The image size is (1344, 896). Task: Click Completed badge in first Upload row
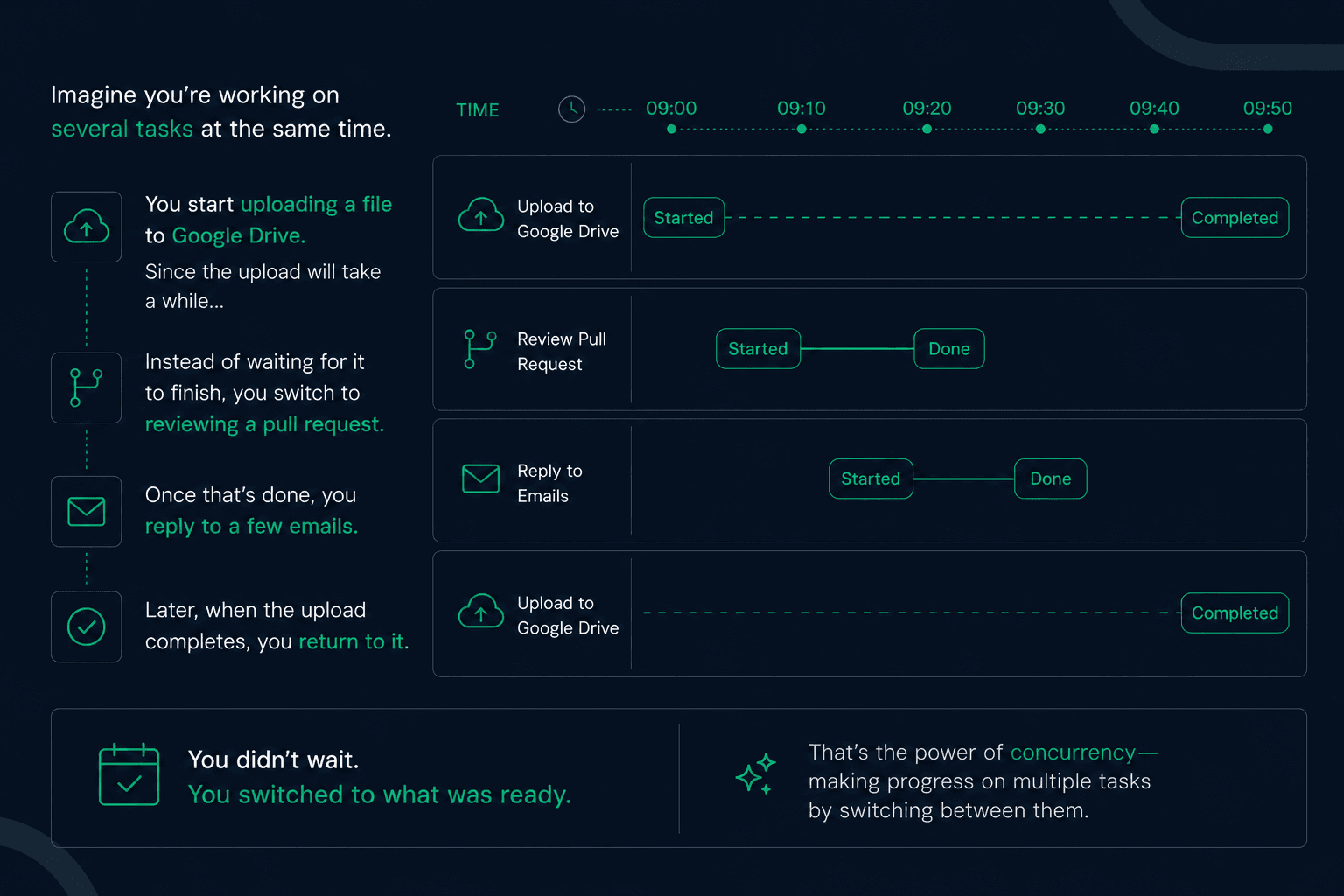(x=1235, y=218)
